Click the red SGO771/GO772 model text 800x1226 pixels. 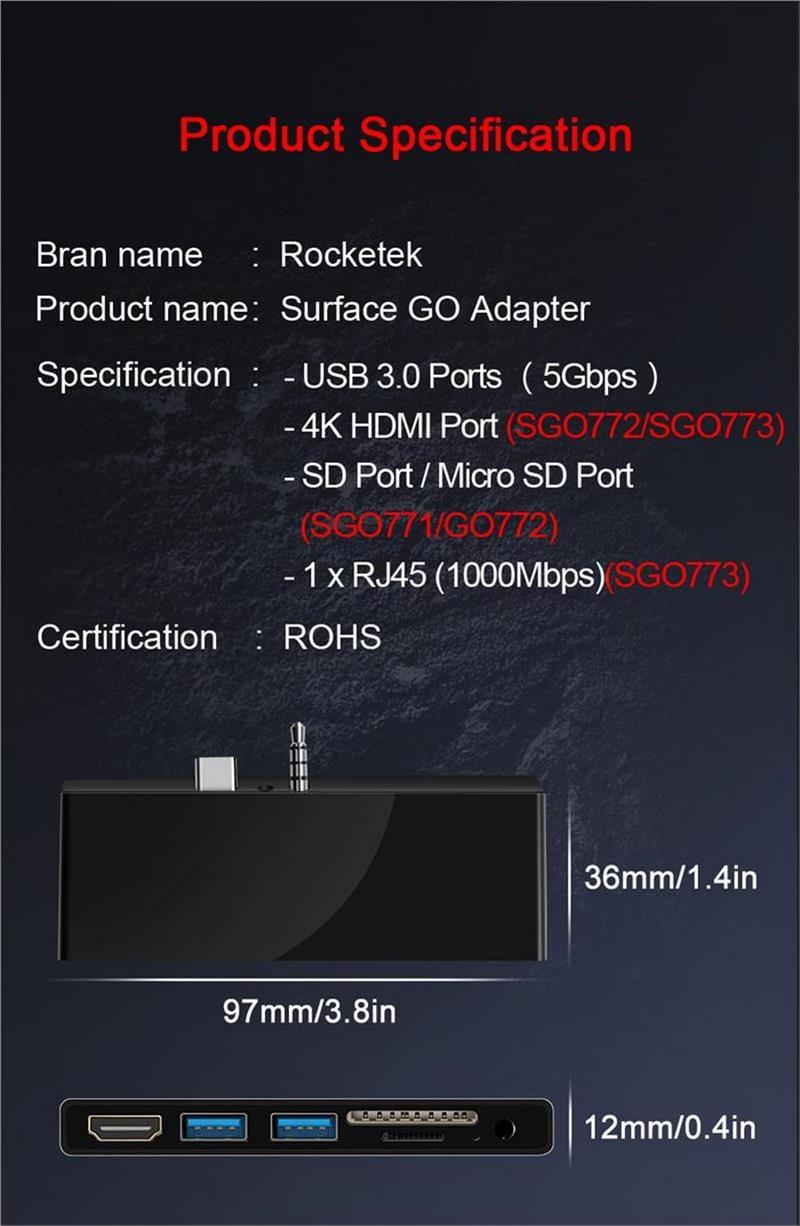(x=429, y=525)
